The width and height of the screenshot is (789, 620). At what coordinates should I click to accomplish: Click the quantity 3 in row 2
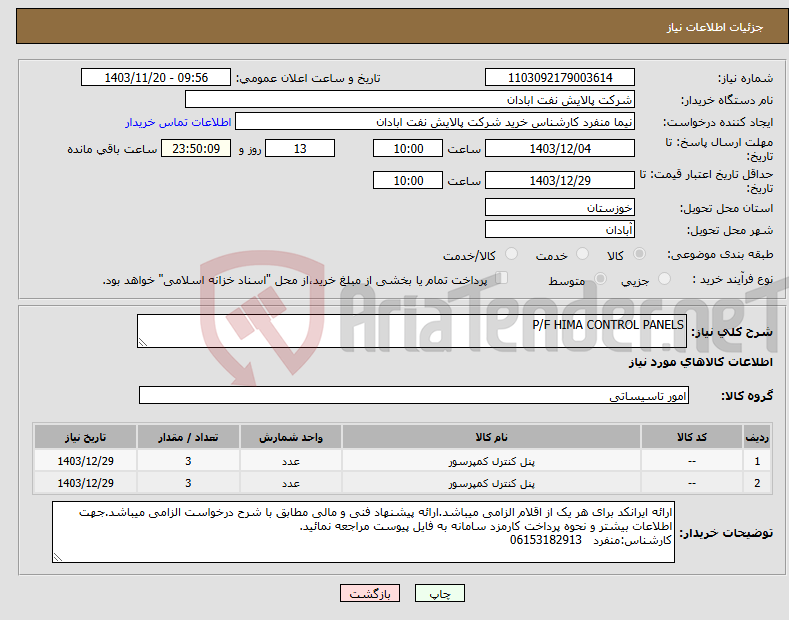[188, 483]
